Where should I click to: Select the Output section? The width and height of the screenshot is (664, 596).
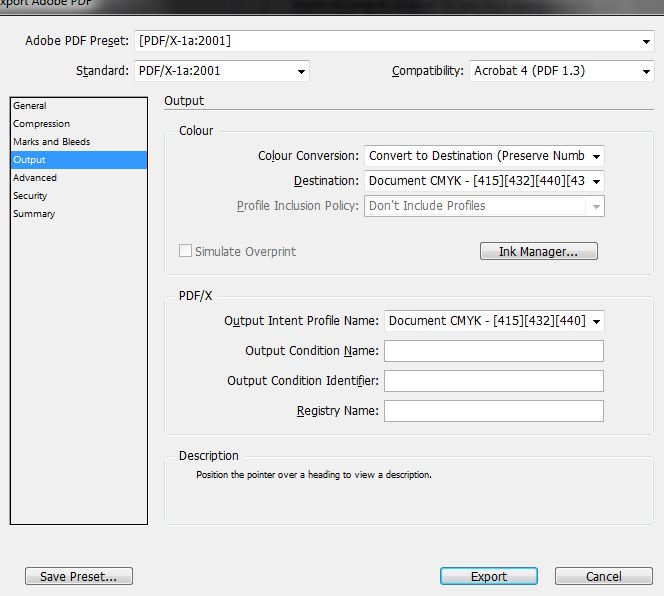click(79, 160)
